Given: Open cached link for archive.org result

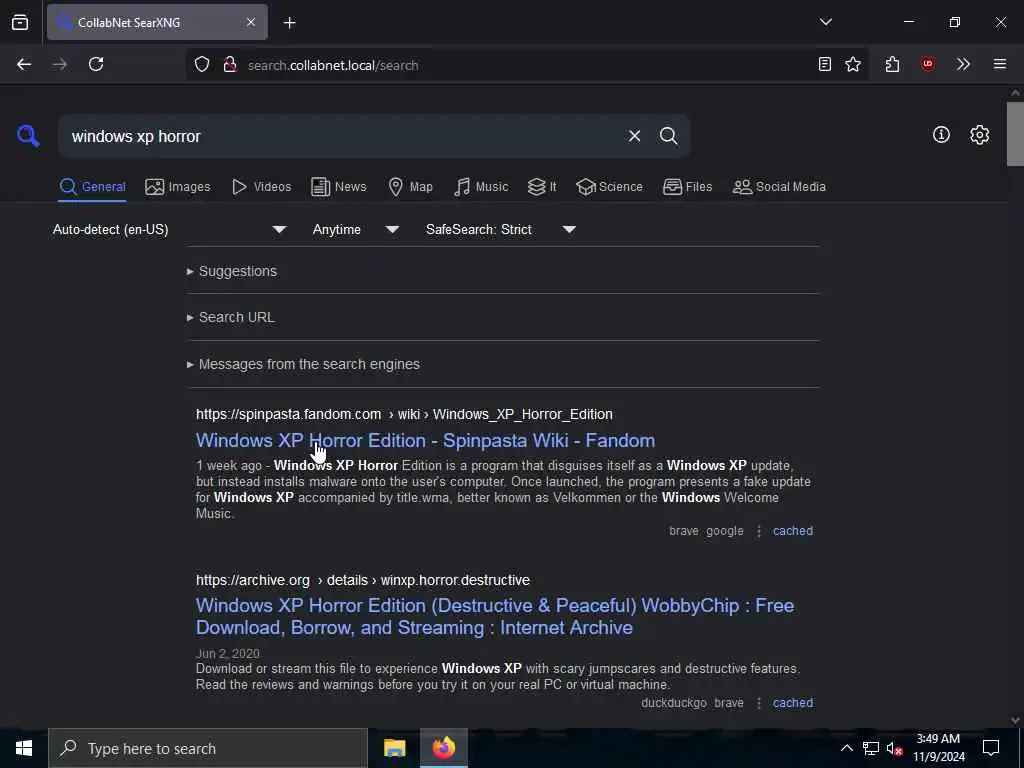Looking at the screenshot, I should coord(793,703).
